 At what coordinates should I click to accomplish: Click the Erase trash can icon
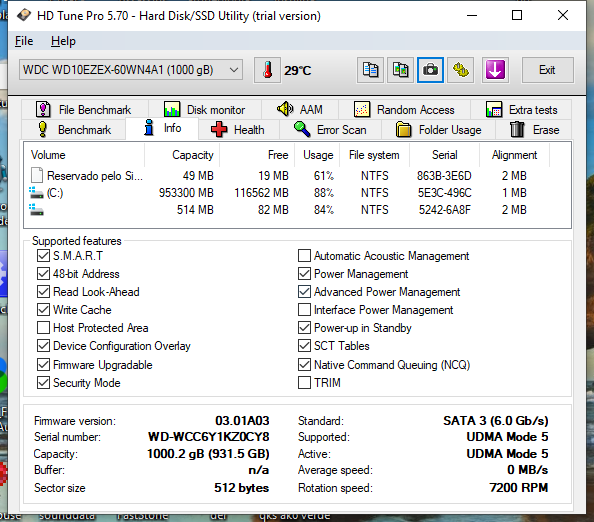pos(517,130)
